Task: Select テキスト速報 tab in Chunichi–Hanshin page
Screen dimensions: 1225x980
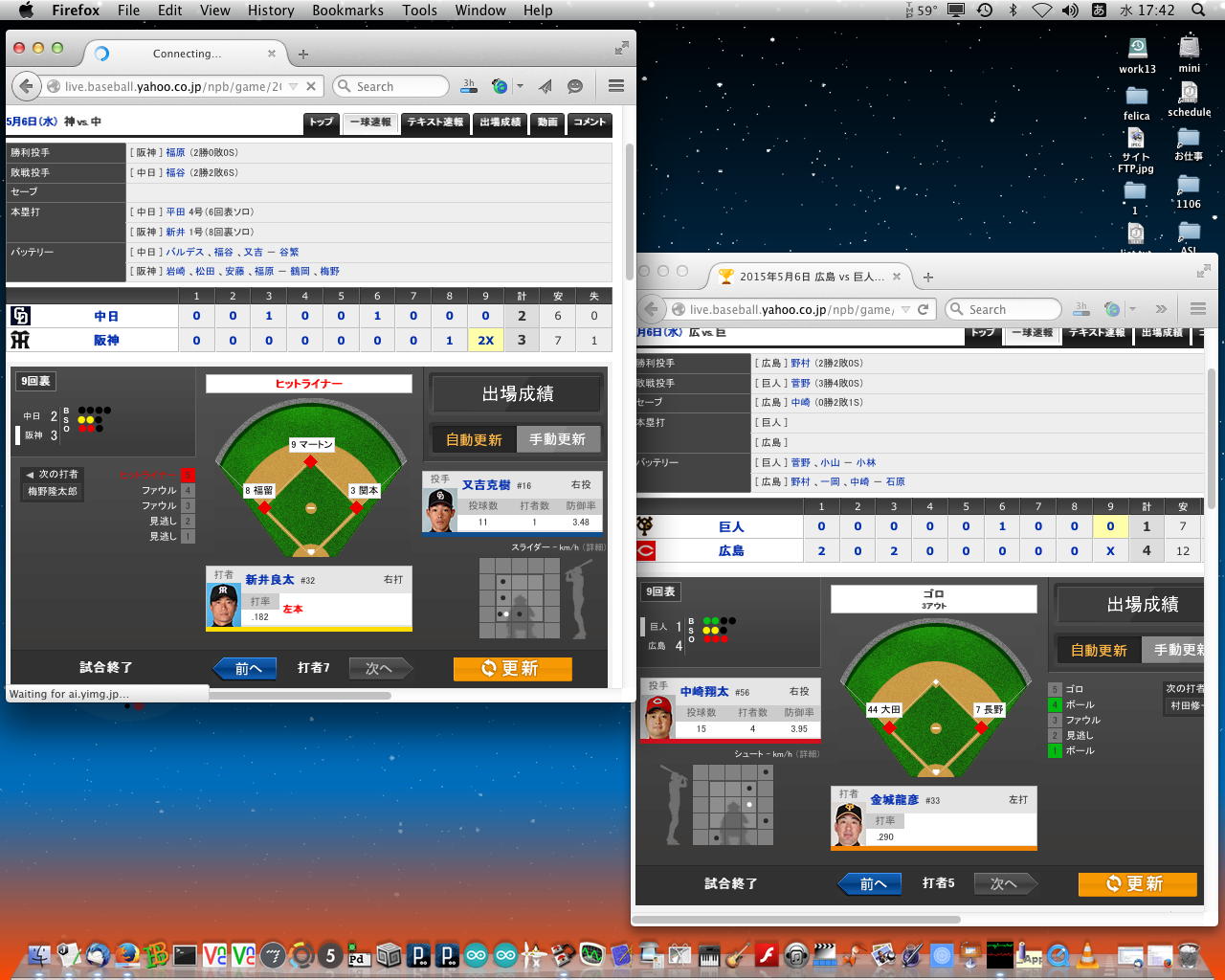Action: (x=435, y=122)
